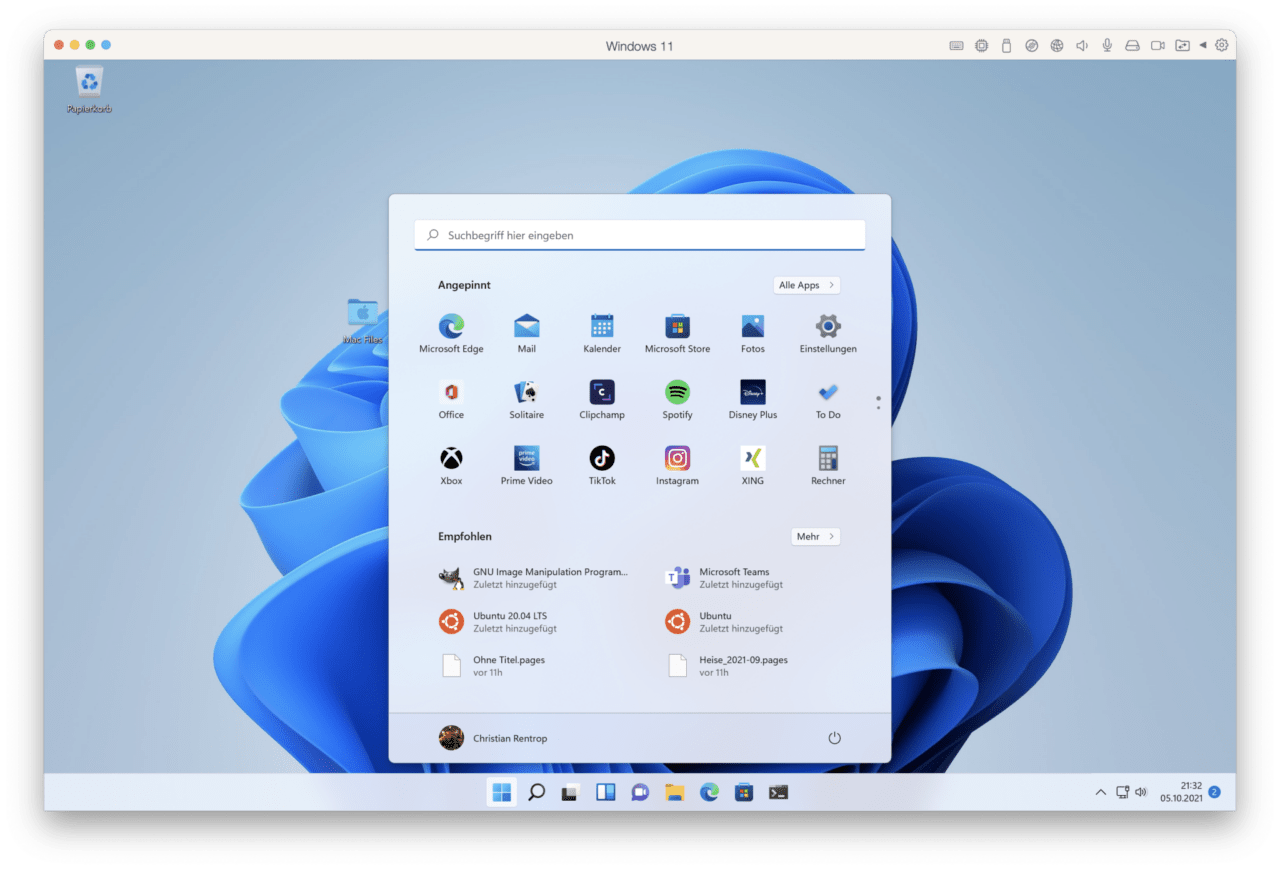Open Parallels shared folders icon
Screen dimensions: 1280x869
coord(1183,45)
